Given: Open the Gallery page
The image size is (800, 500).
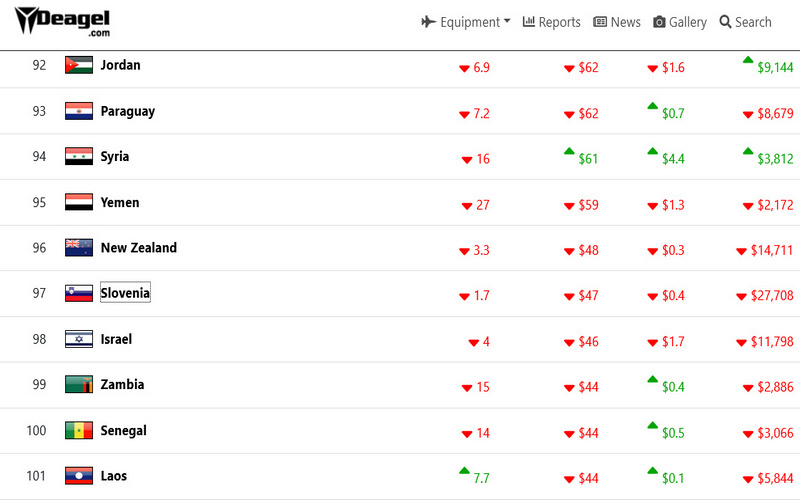Looking at the screenshot, I should tap(680, 22).
